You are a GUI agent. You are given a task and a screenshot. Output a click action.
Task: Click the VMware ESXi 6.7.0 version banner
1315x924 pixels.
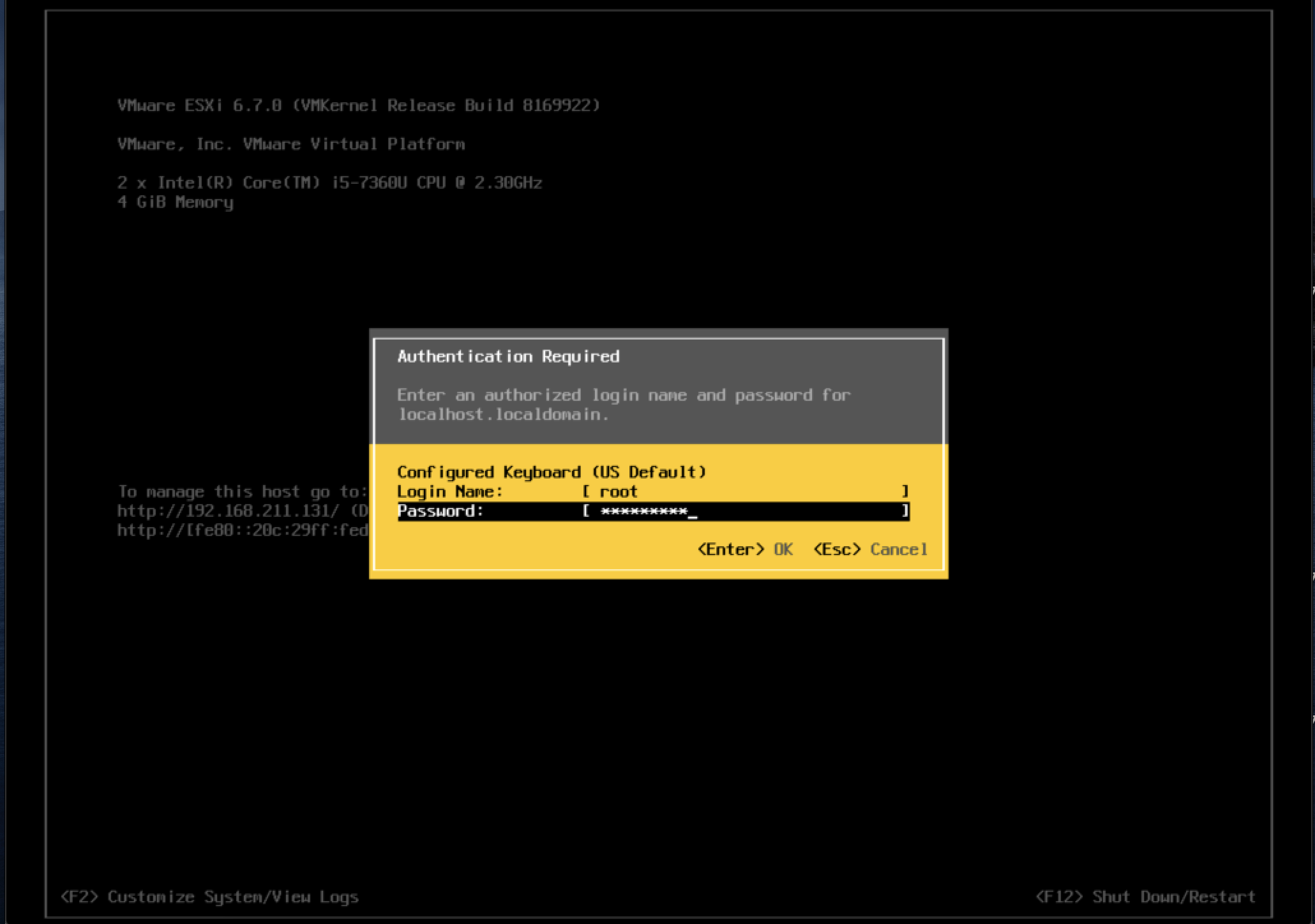[357, 105]
